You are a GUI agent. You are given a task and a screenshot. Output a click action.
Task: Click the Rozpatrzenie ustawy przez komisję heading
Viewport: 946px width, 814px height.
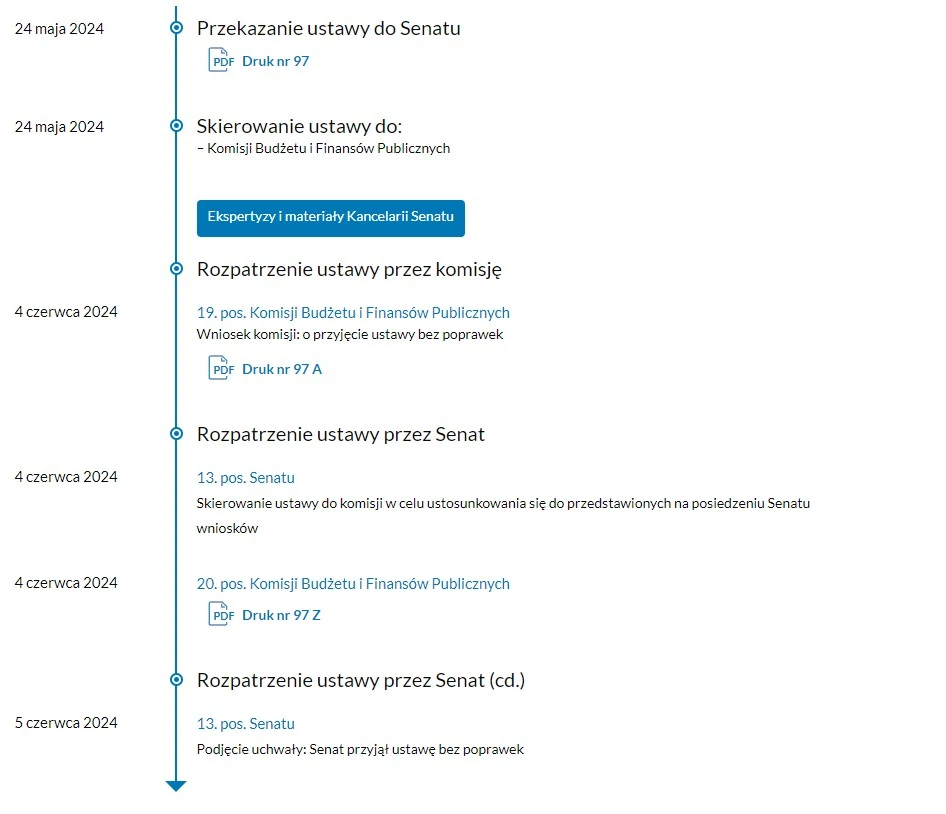point(348,269)
